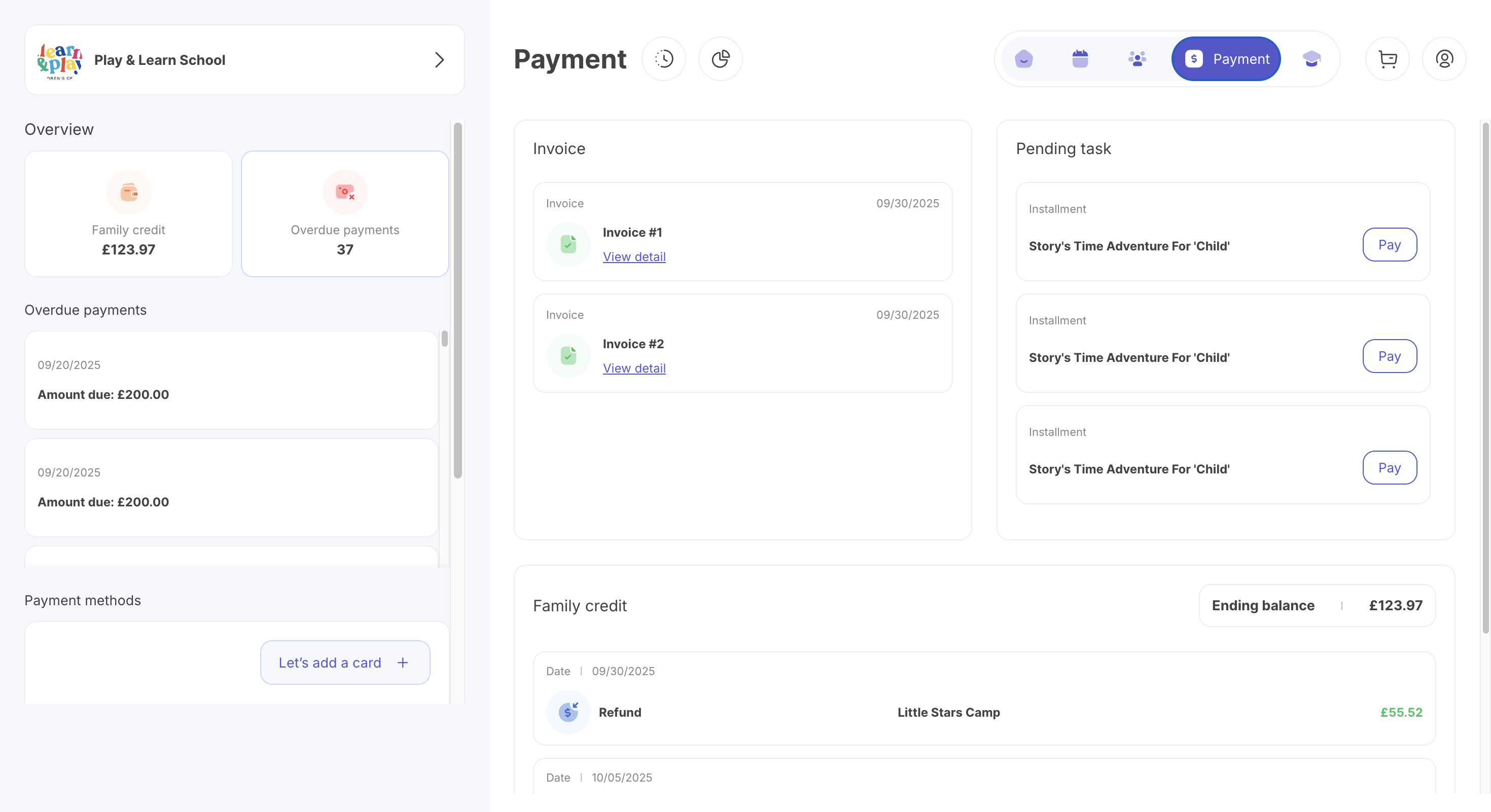The width and height of the screenshot is (1491, 812).
Task: Open the graduation cap nav icon
Action: pos(1311,59)
